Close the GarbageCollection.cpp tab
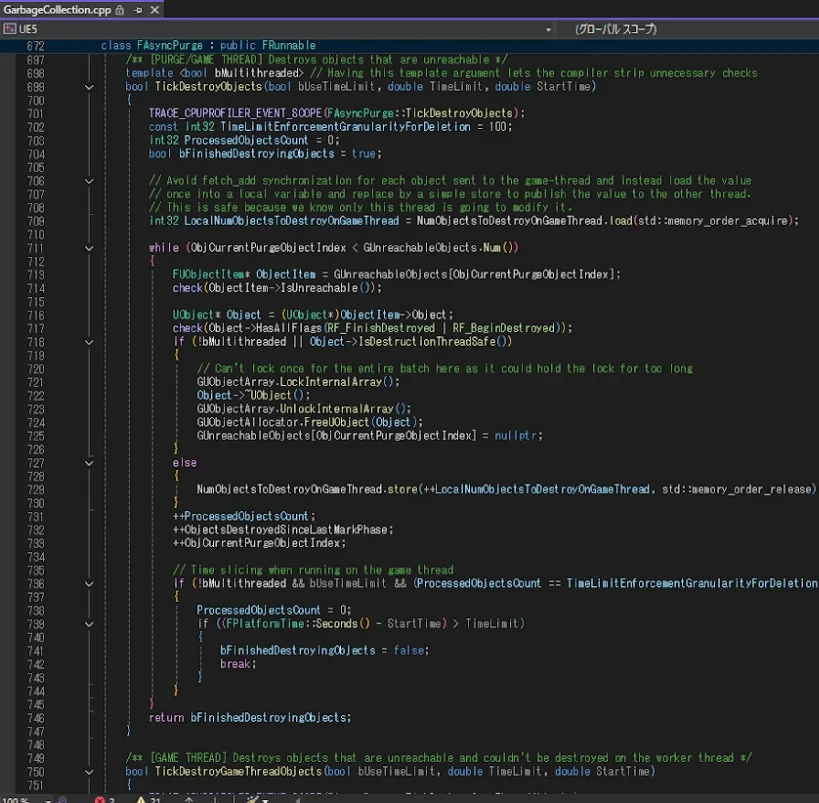819x803 pixels. 154,9
